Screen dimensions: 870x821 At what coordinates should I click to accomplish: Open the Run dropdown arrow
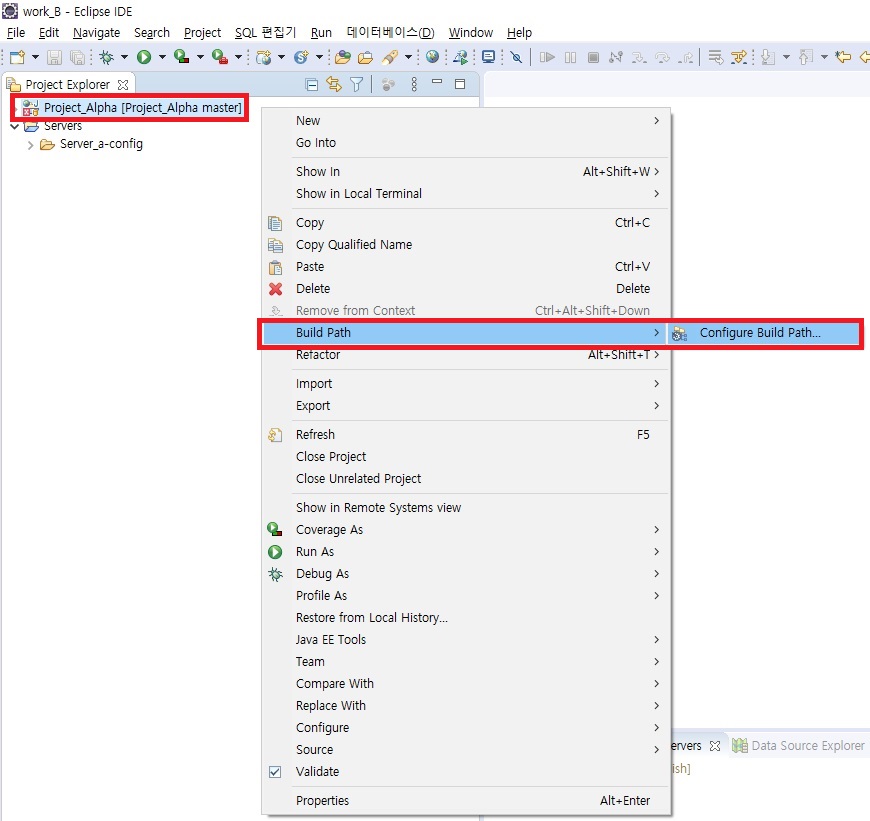point(162,57)
